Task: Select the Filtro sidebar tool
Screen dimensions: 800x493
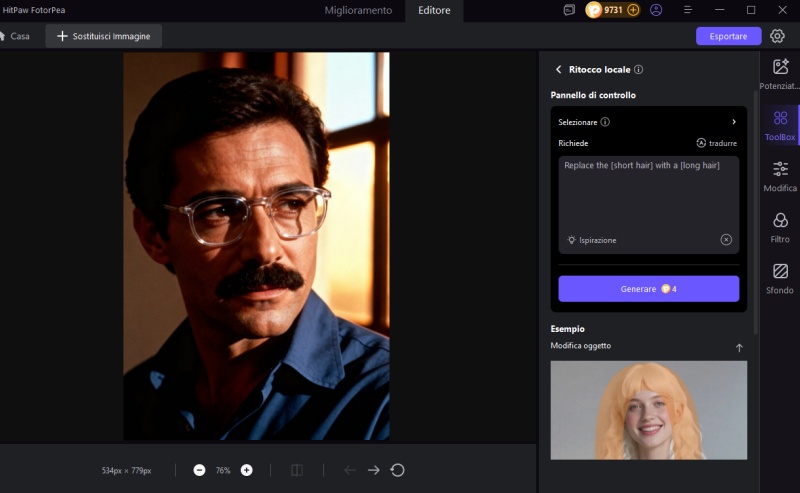Action: point(780,227)
